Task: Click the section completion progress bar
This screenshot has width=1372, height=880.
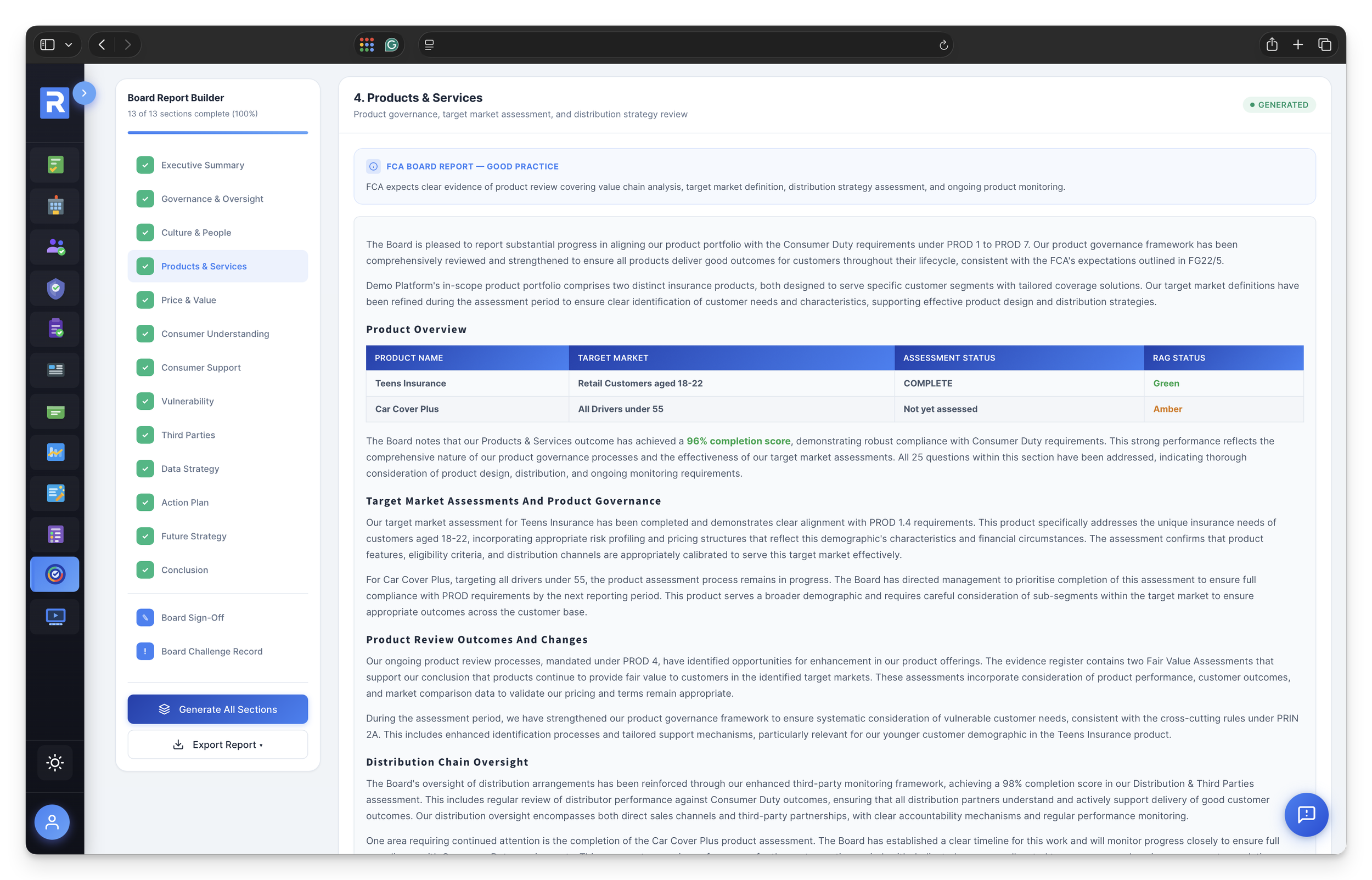Action: (218, 133)
